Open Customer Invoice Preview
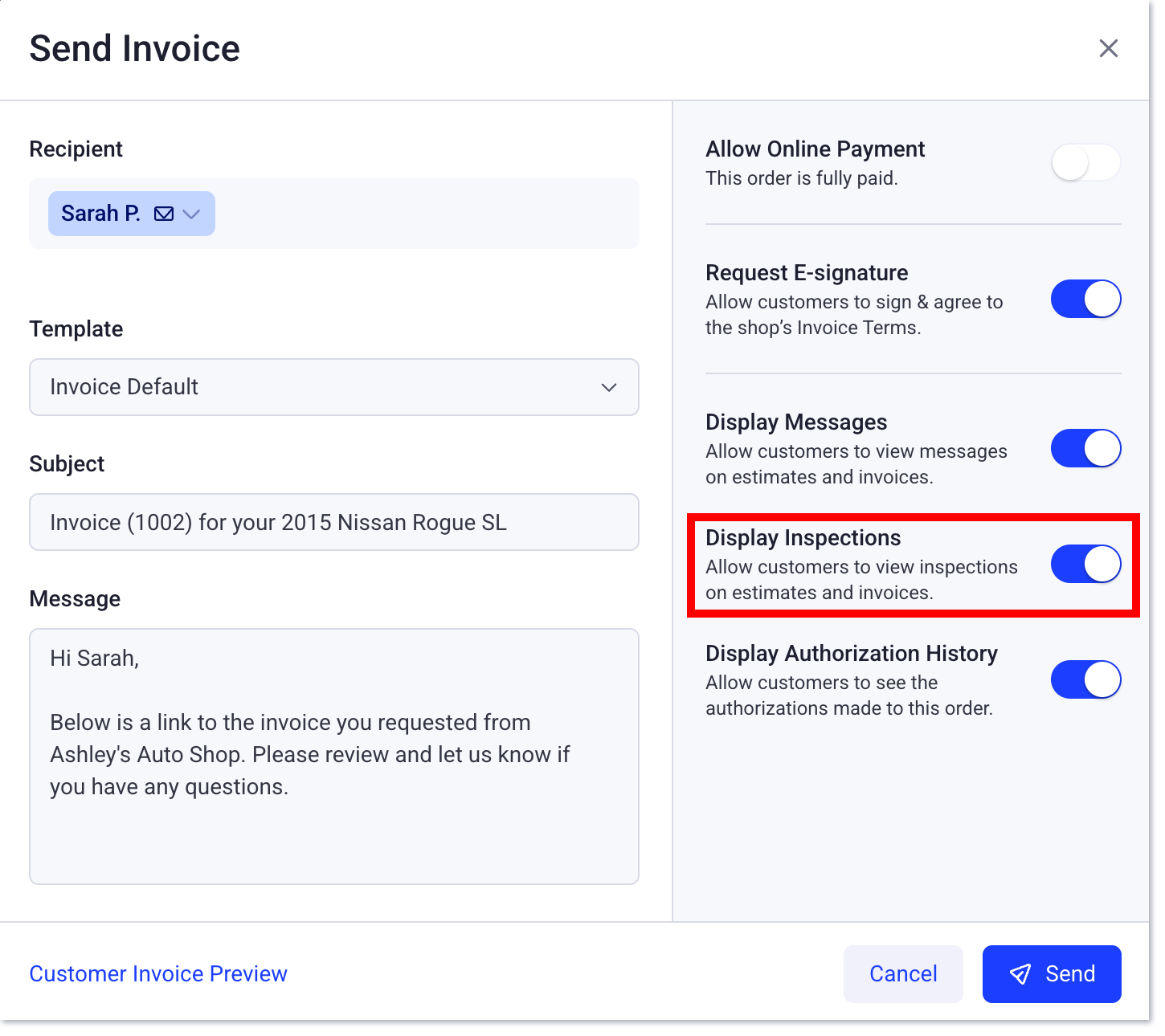 tap(157, 974)
